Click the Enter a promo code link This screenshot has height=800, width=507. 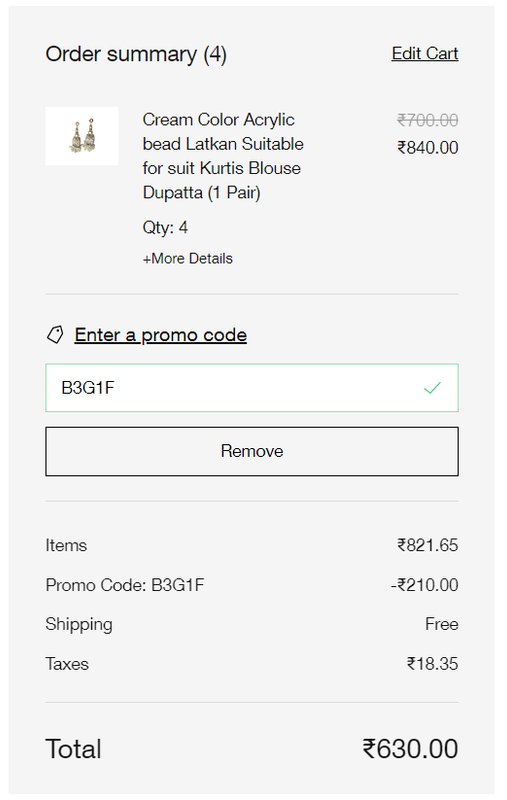pos(161,335)
